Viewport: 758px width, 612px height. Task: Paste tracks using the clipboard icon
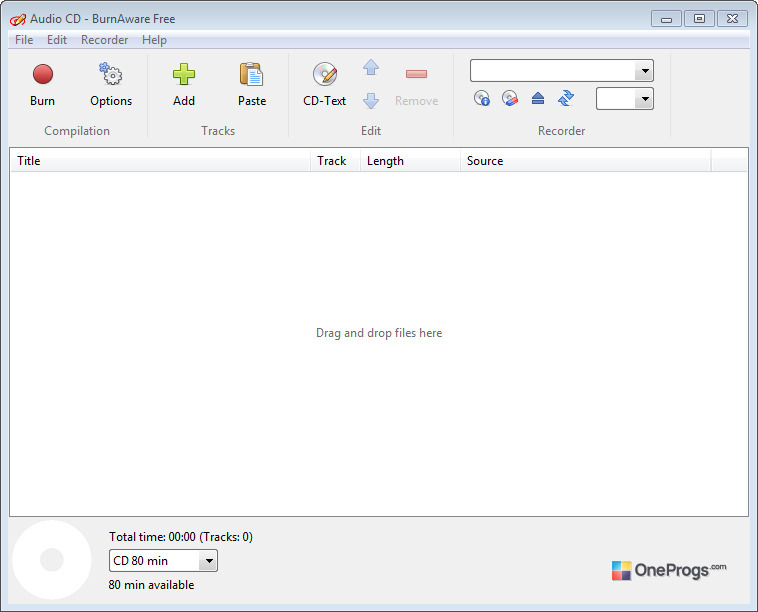252,85
